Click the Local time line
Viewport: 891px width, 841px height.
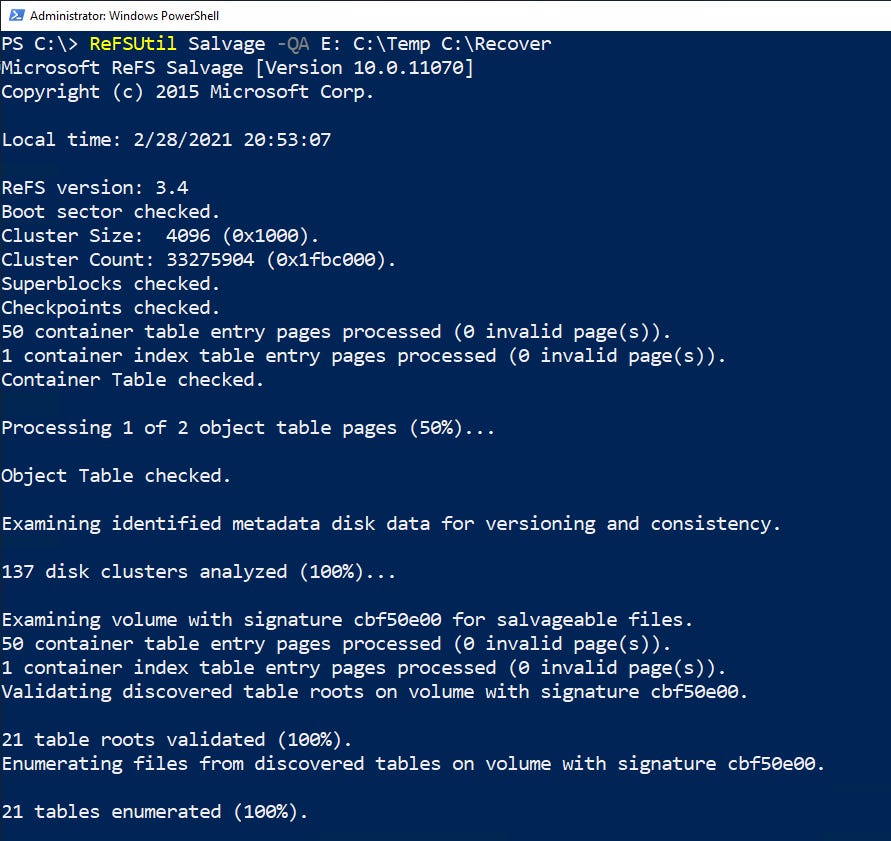(165, 140)
